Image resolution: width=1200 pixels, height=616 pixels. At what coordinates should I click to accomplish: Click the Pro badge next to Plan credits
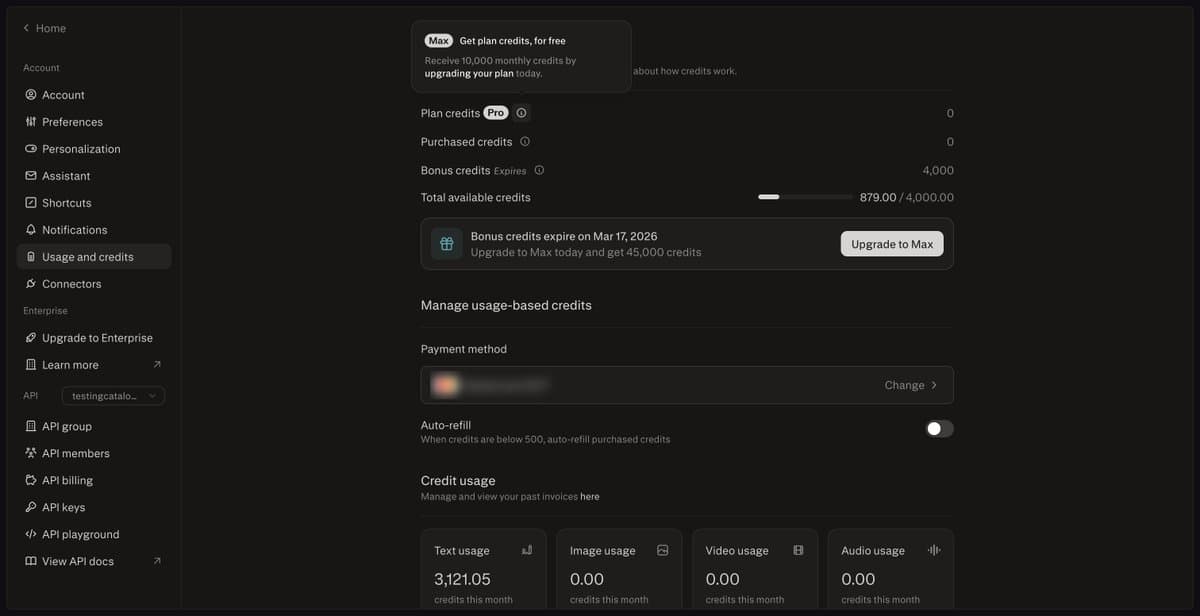click(495, 113)
